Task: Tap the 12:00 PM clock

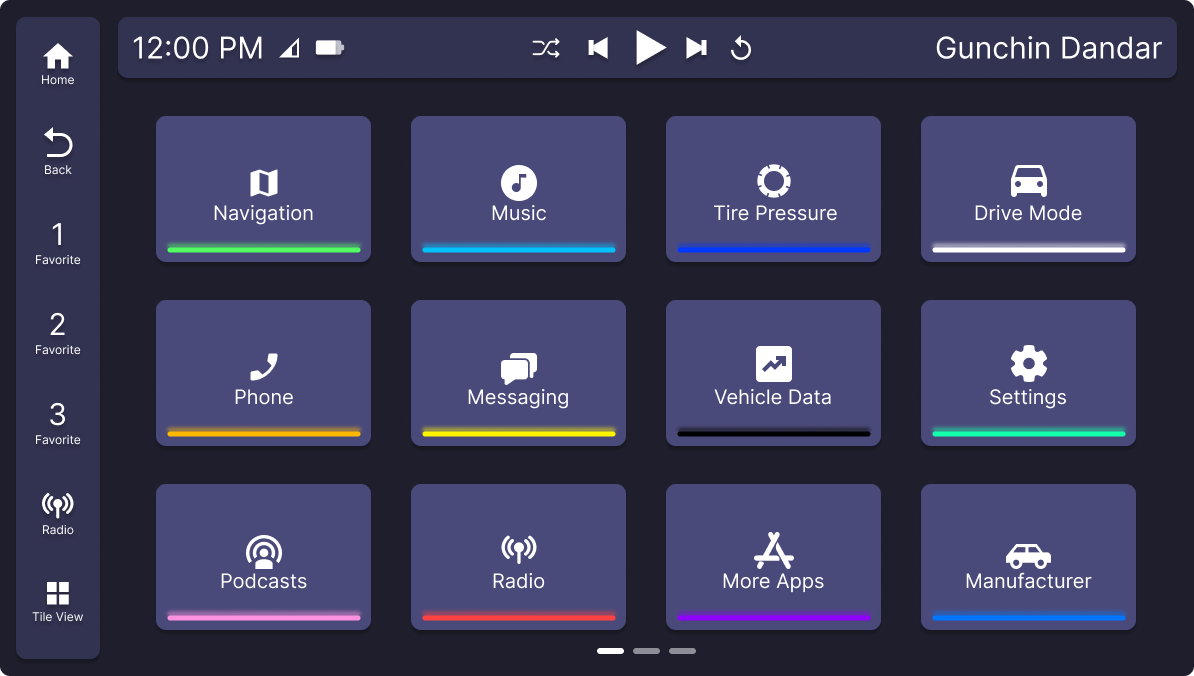Action: (x=198, y=48)
